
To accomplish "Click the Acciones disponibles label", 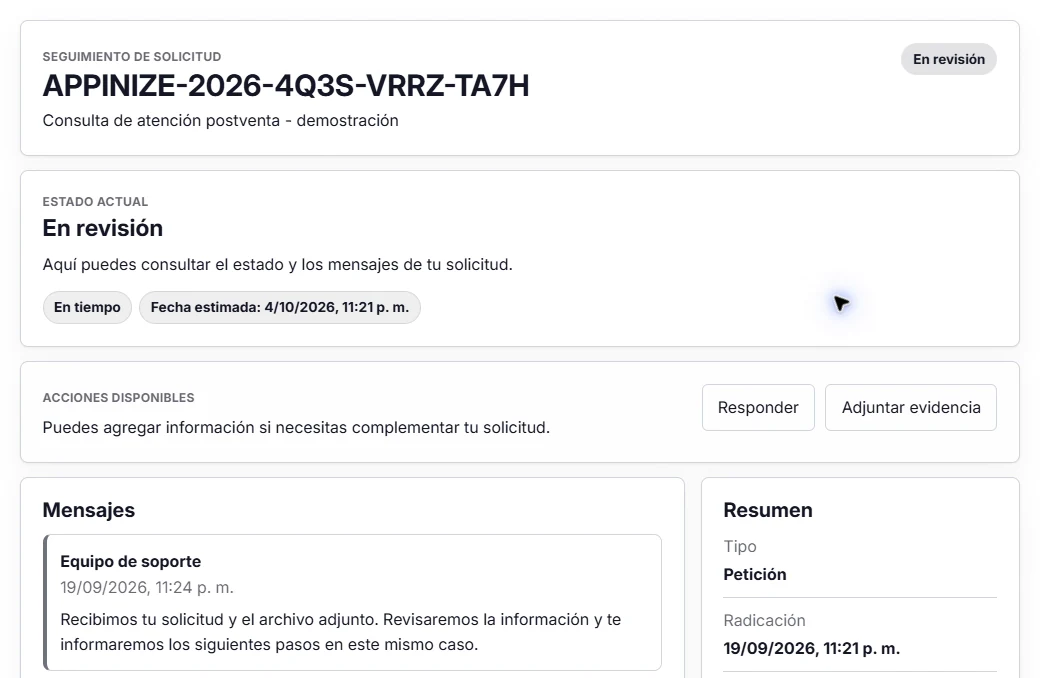I will click(x=119, y=398).
